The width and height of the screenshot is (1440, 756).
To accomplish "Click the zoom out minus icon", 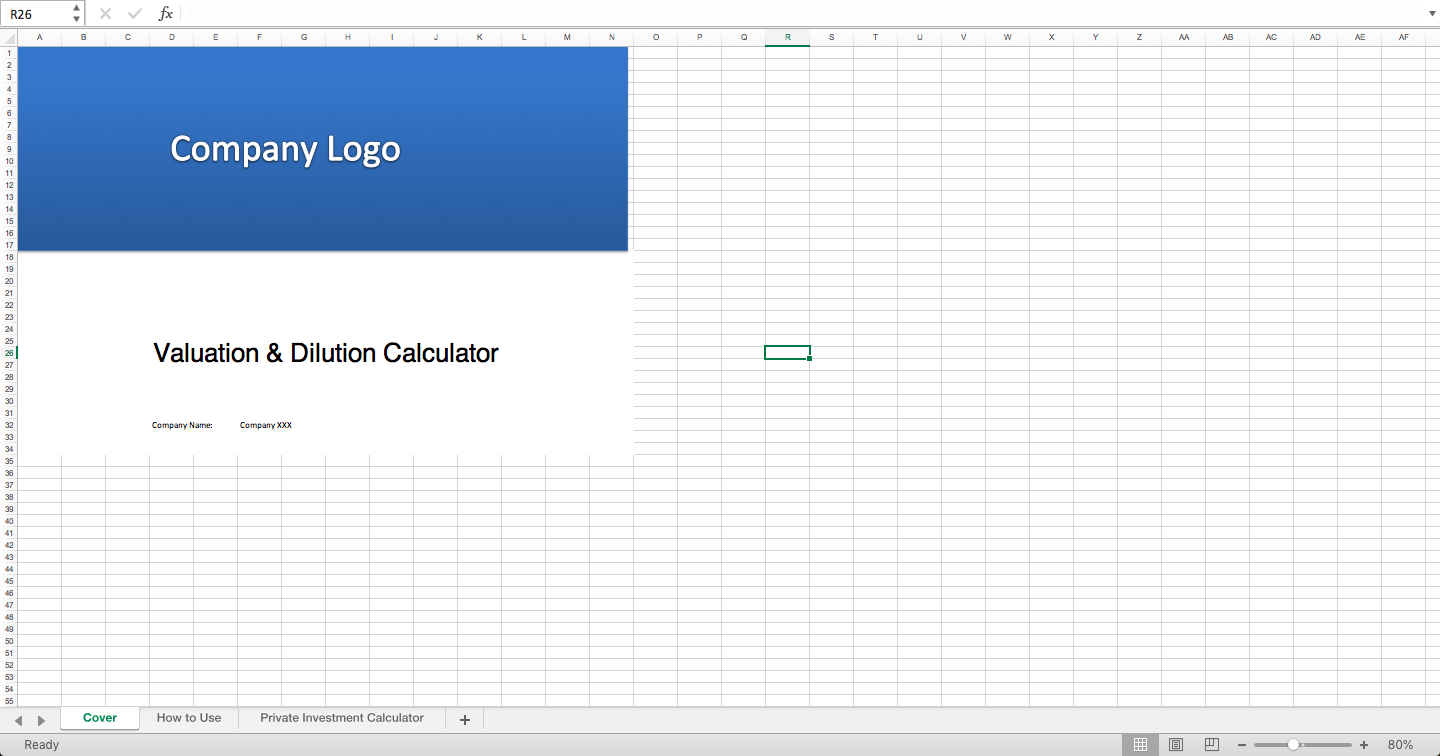I will click(x=1242, y=745).
